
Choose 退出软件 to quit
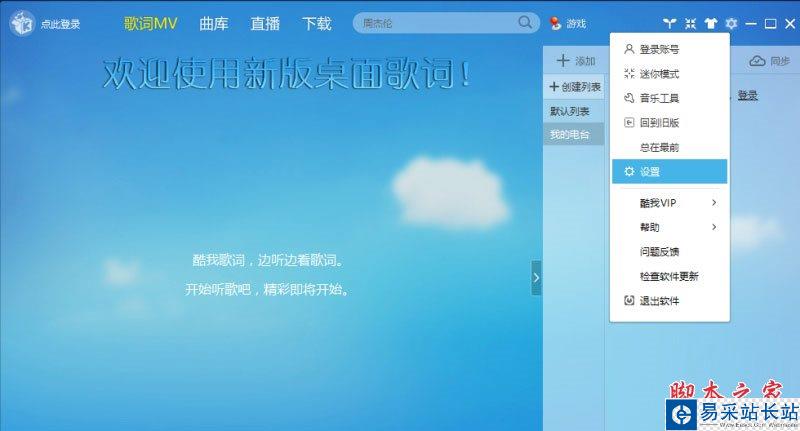tap(670, 301)
